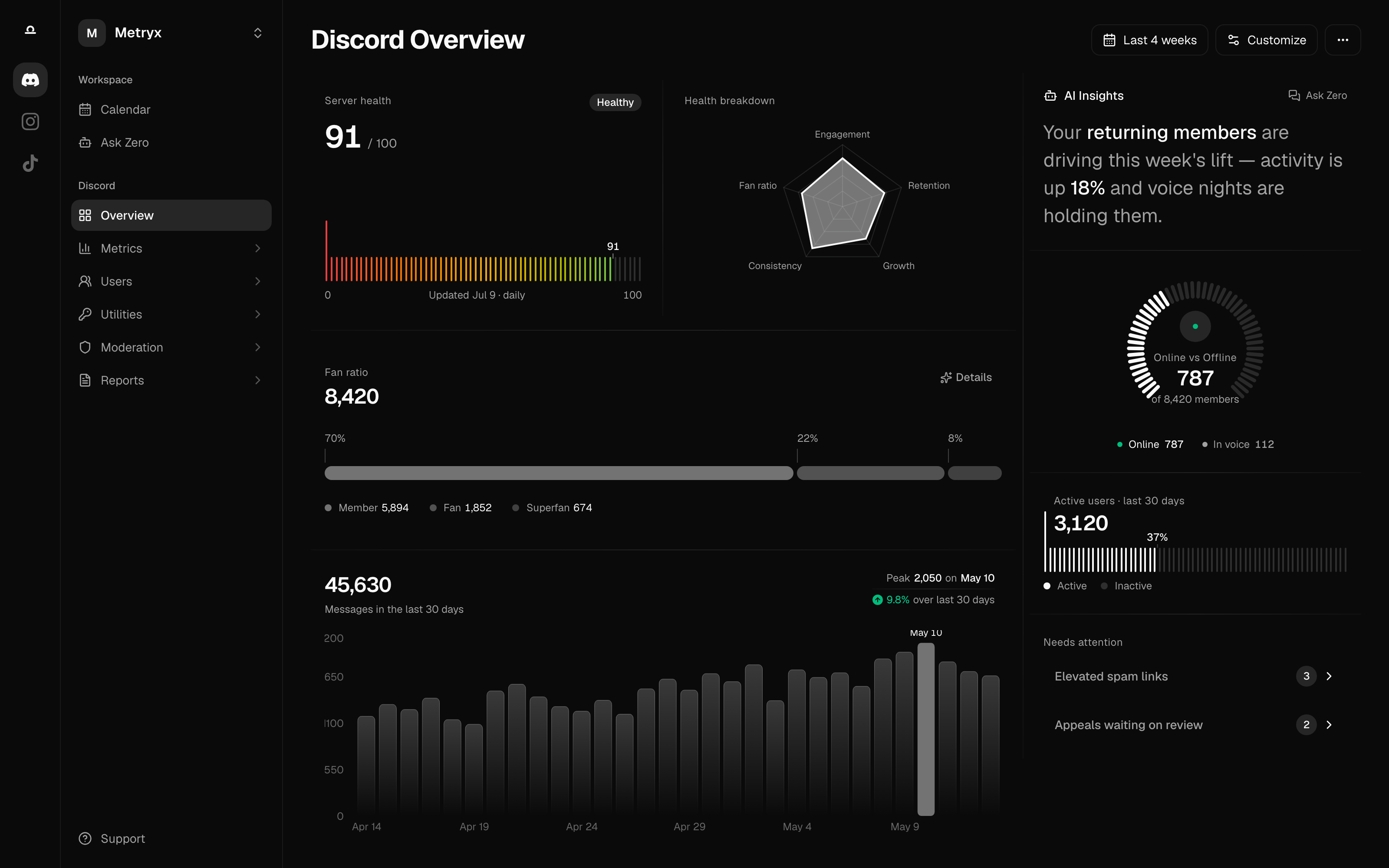Screen dimensions: 1389x868
Task: Click the sliders icon on Customize
Action: coord(1234,40)
